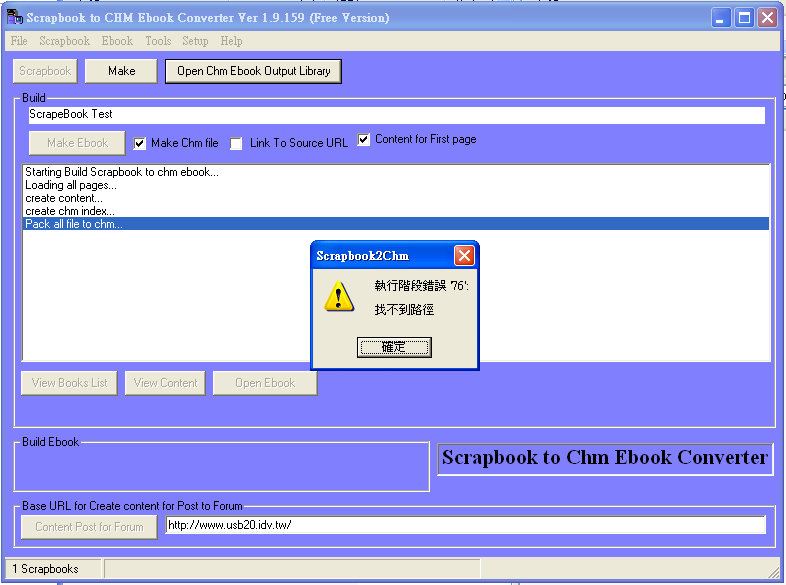Open the Tools menu
Screen dimensions: 786x585
[158, 41]
